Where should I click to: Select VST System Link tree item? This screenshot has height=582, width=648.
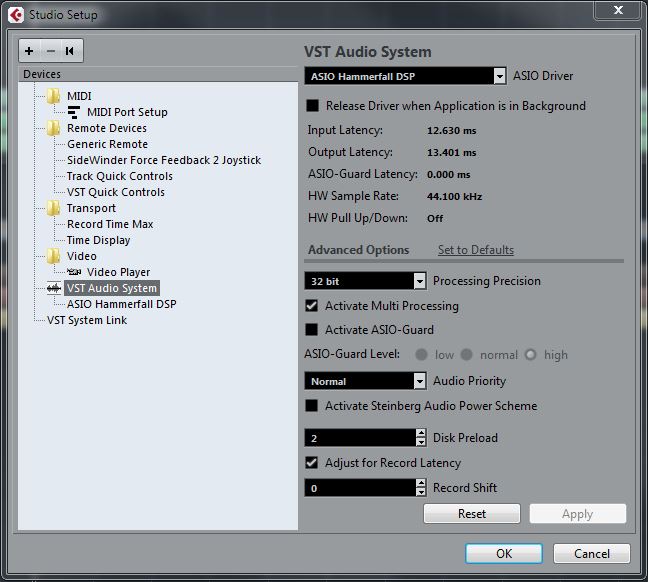coord(87,320)
